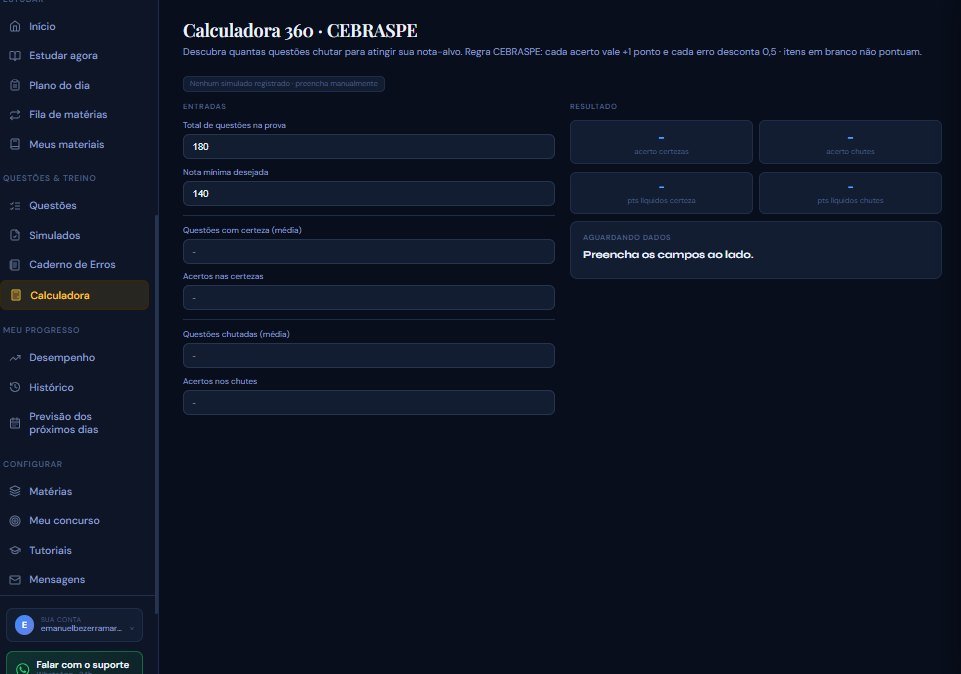Click the ENTRADAS section label
961x674 pixels.
point(204,107)
